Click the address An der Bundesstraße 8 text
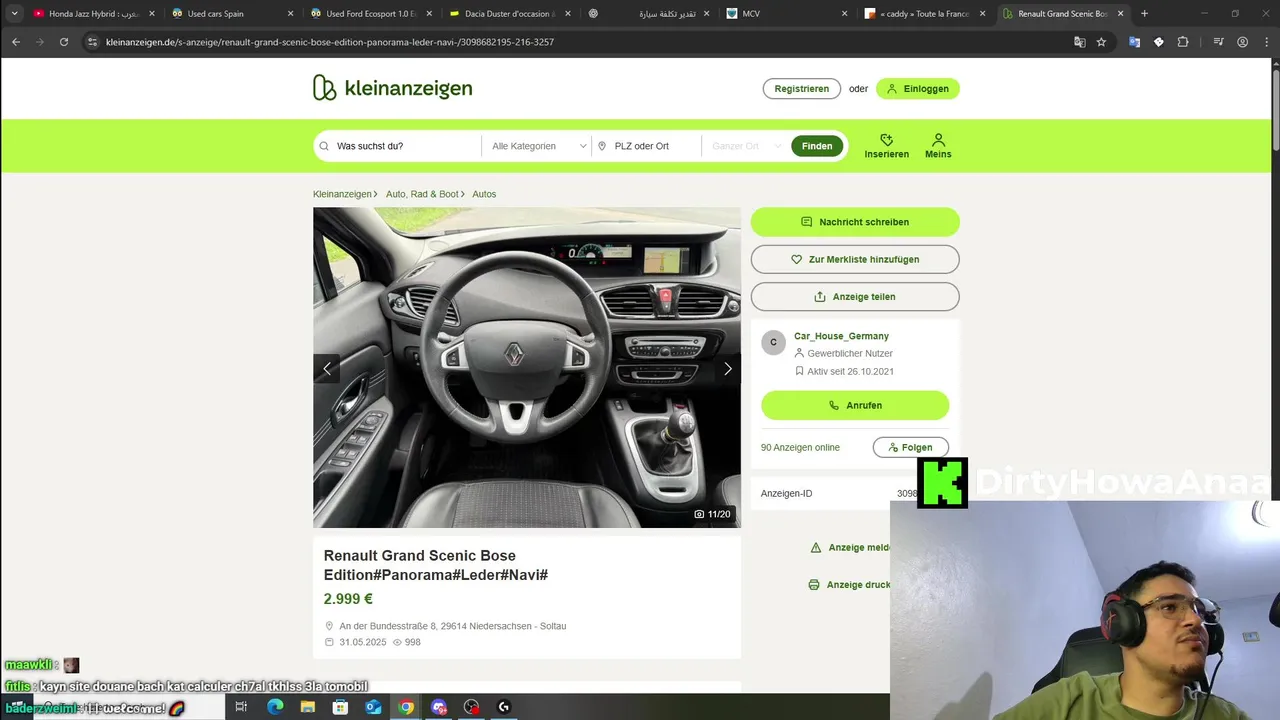Image resolution: width=1280 pixels, height=720 pixels. (453, 626)
